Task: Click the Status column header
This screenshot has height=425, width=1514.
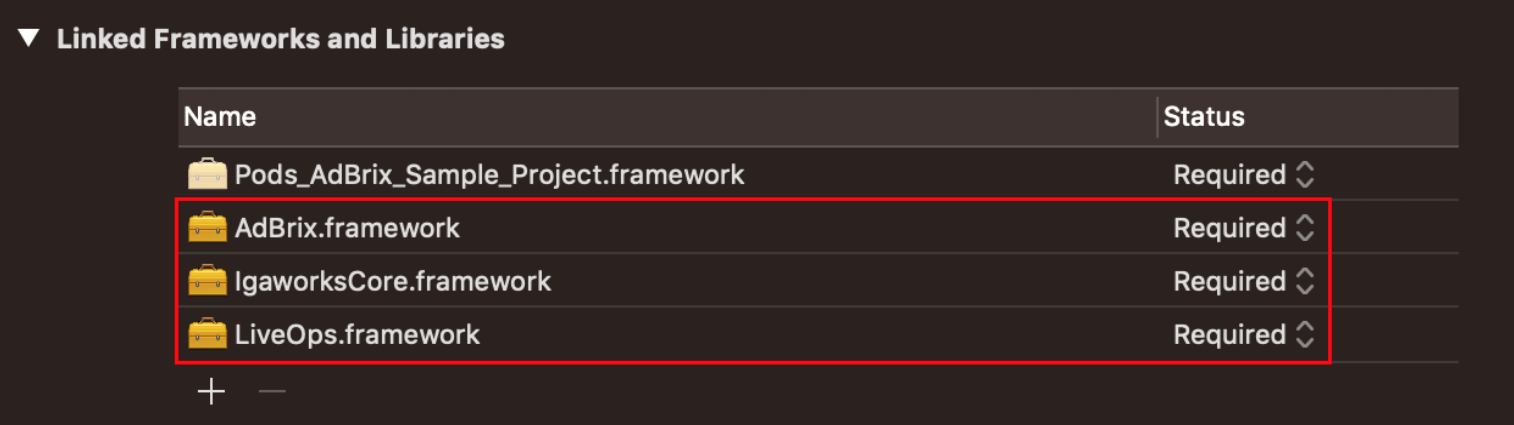Action: (1308, 117)
